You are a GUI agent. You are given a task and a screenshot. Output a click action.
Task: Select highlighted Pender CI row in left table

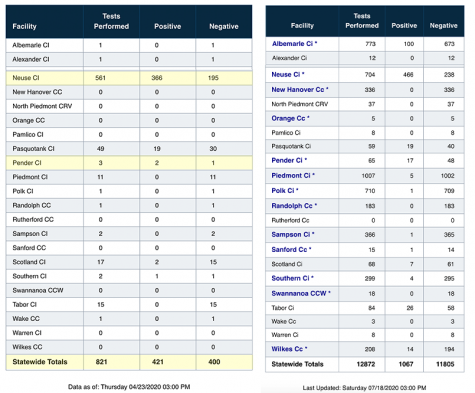point(129,163)
